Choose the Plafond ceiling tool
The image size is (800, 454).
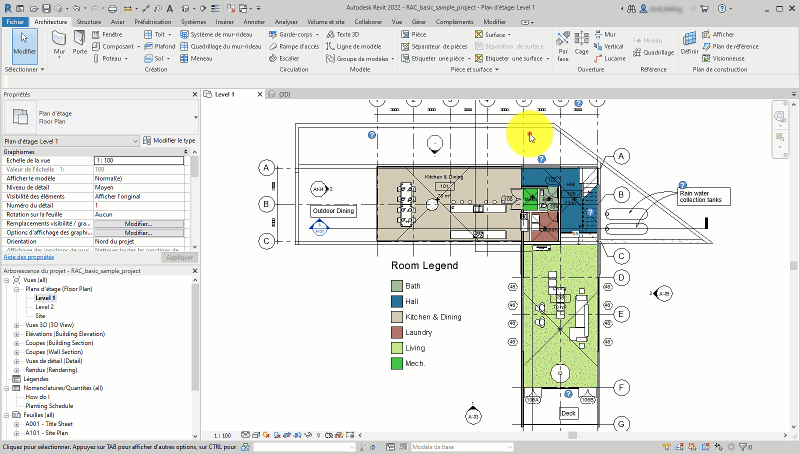coord(160,46)
